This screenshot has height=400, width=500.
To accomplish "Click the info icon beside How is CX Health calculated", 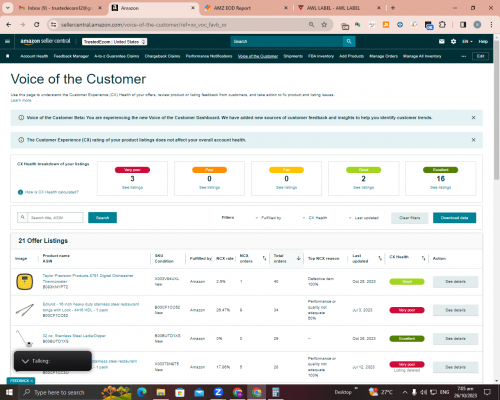I will [x=20, y=192].
